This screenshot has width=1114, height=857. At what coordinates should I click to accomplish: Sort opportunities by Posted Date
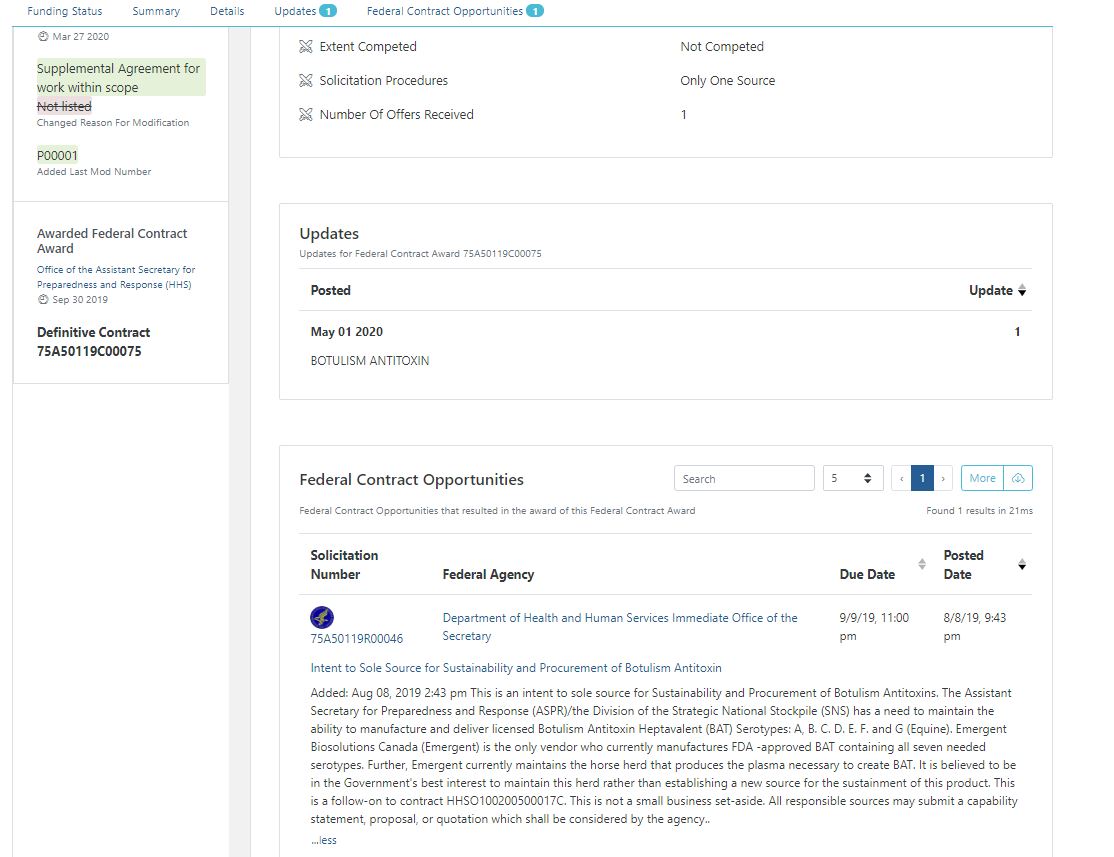click(x=1021, y=565)
